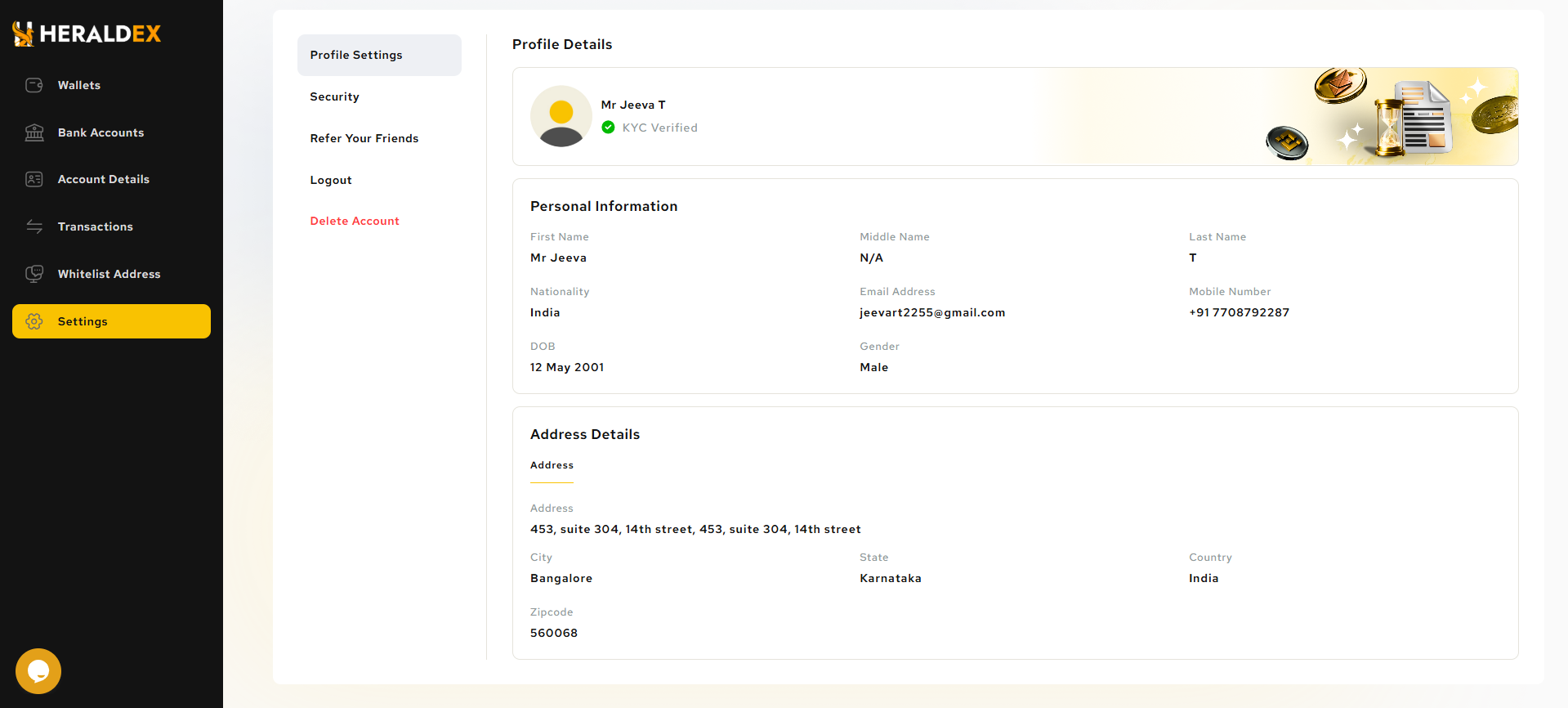Screen dimensions: 1568x708
Task: Open Refer Your Friends page
Action: click(x=364, y=138)
